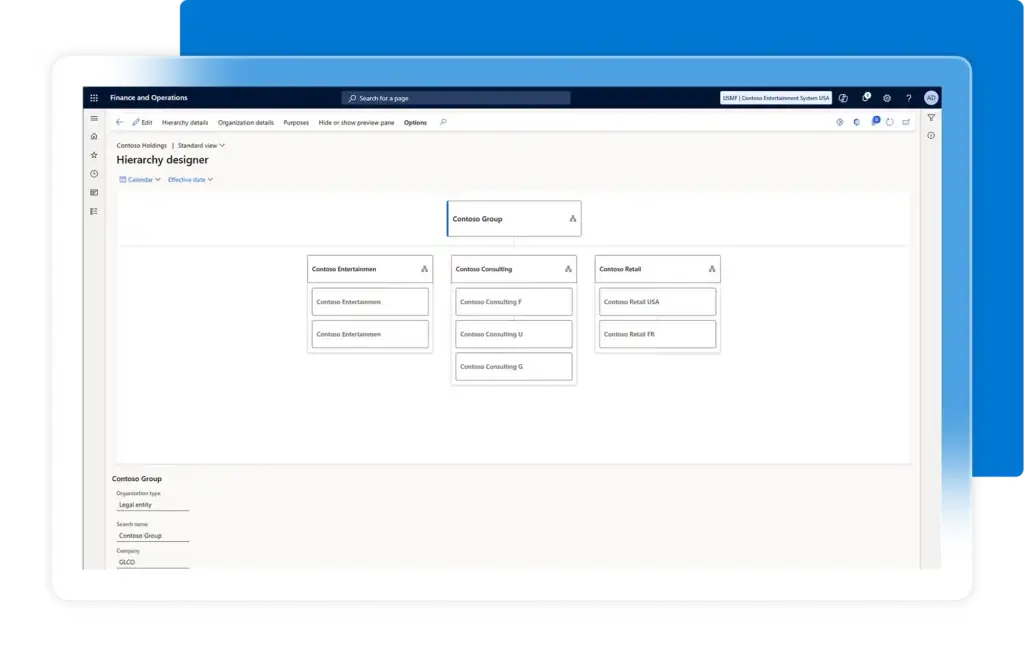Select the Contoso Retail parent node
The height and width of the screenshot is (656, 1024).
point(658,269)
